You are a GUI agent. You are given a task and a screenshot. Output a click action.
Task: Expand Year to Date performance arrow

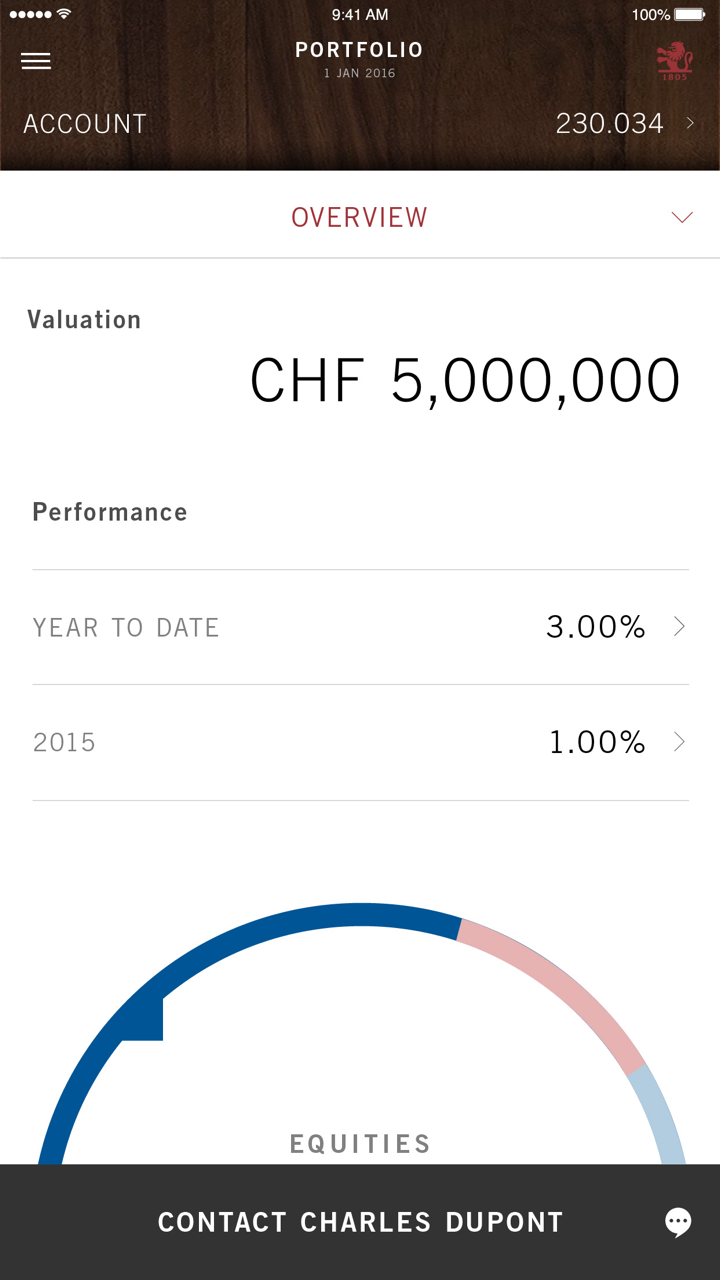(x=679, y=627)
